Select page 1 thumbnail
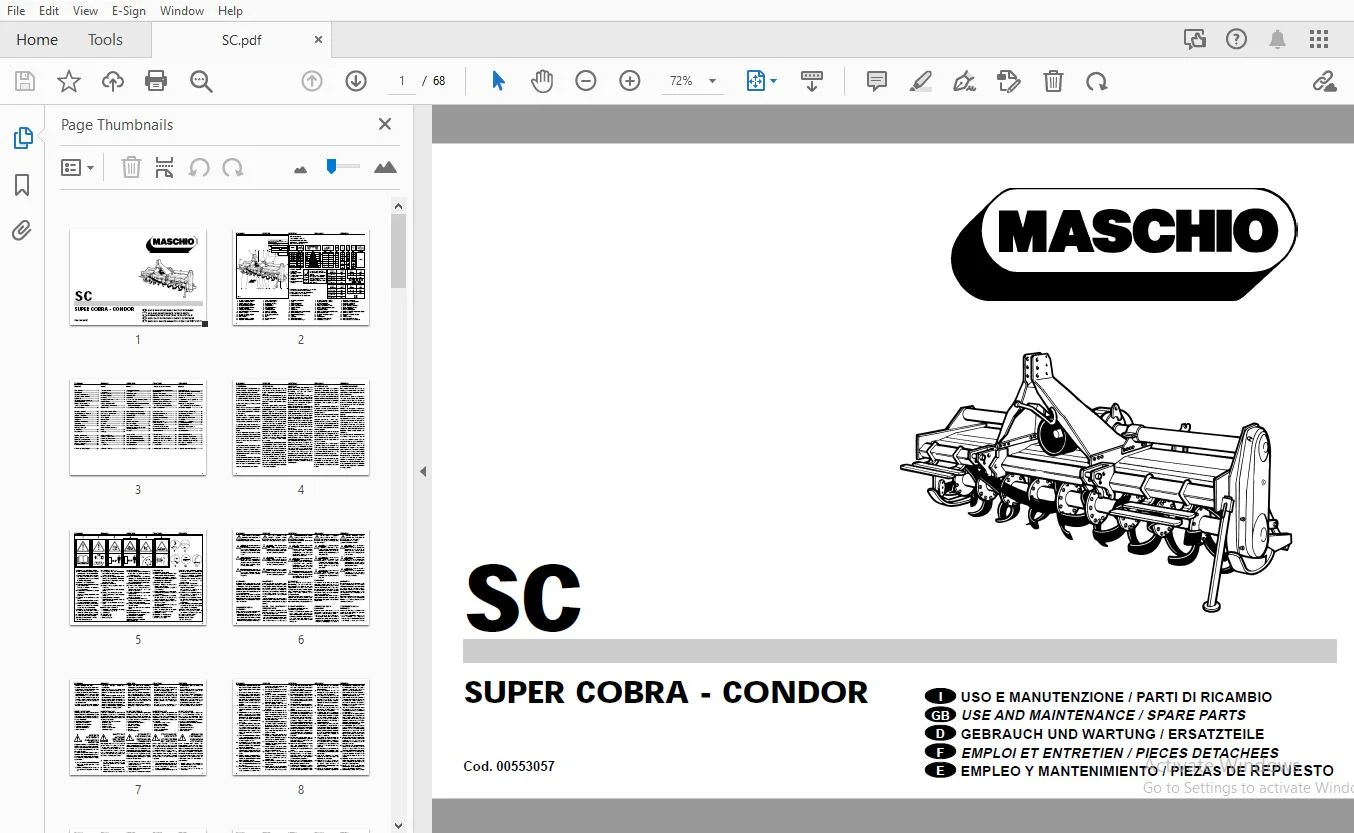This screenshot has height=833, width=1354. (x=138, y=277)
